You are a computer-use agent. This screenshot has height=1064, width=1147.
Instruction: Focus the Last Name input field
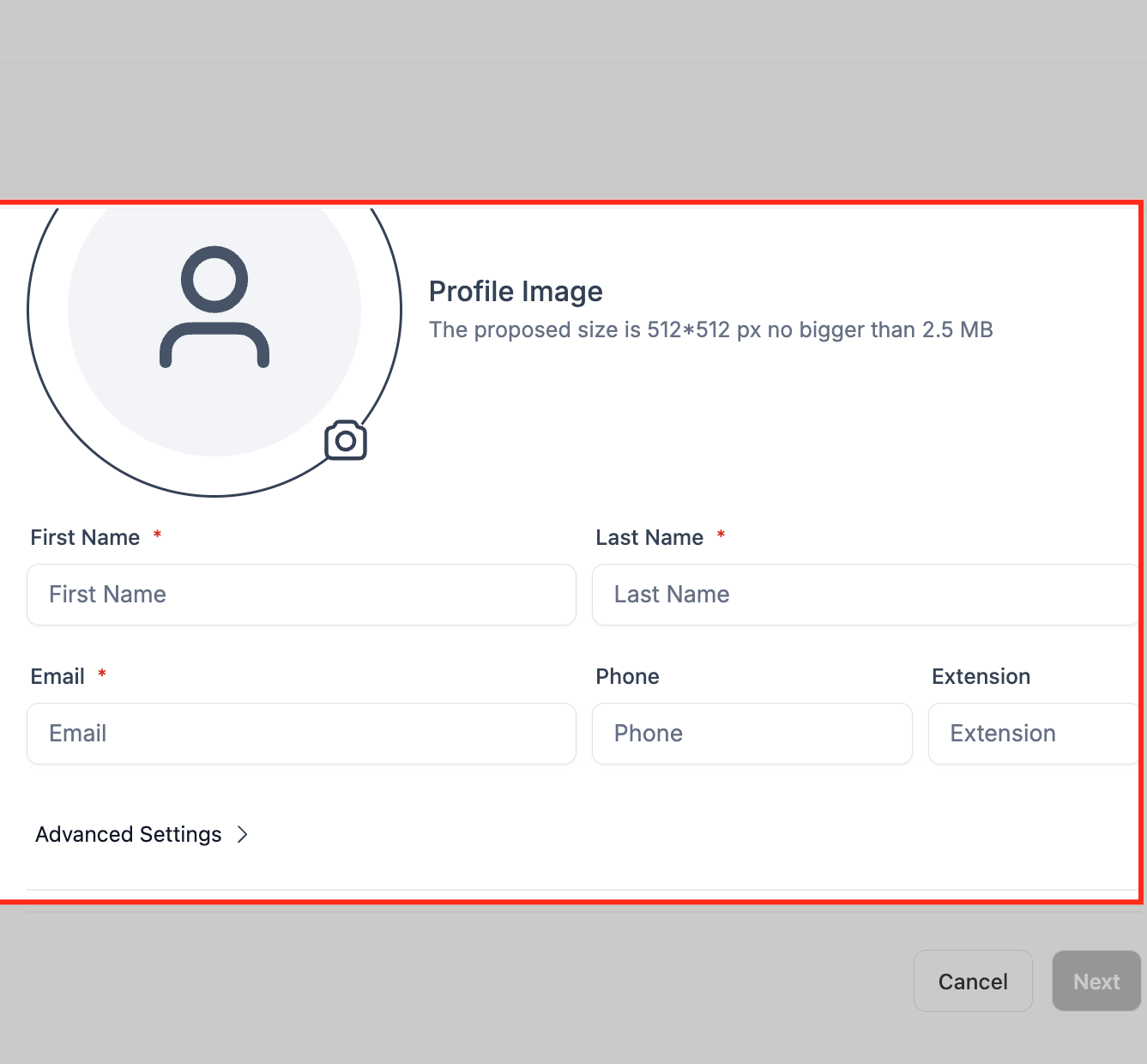click(x=866, y=595)
